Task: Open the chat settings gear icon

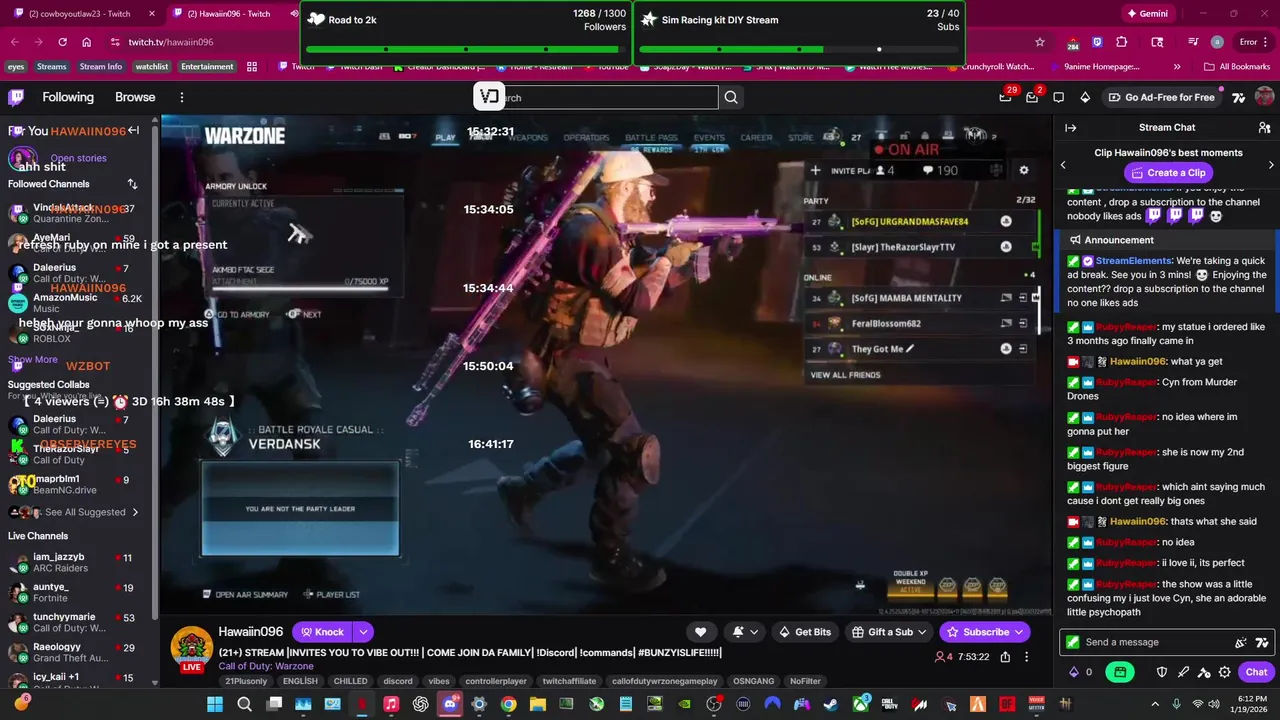Action: click(1225, 672)
